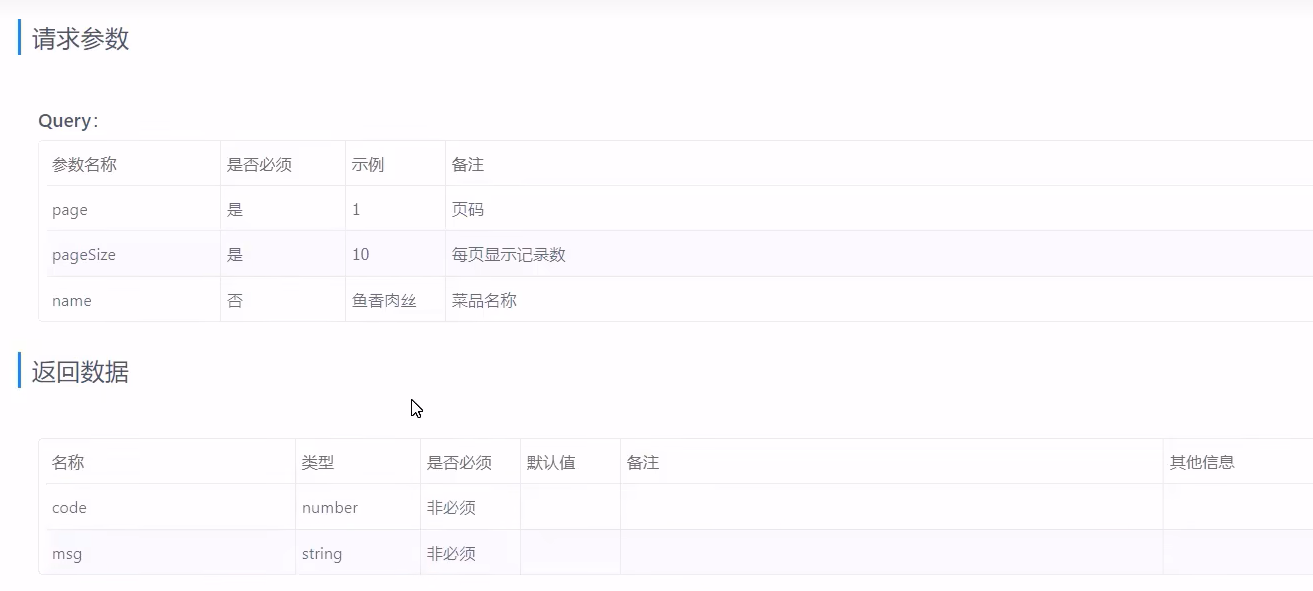Select the page parameter name cell

(70, 210)
